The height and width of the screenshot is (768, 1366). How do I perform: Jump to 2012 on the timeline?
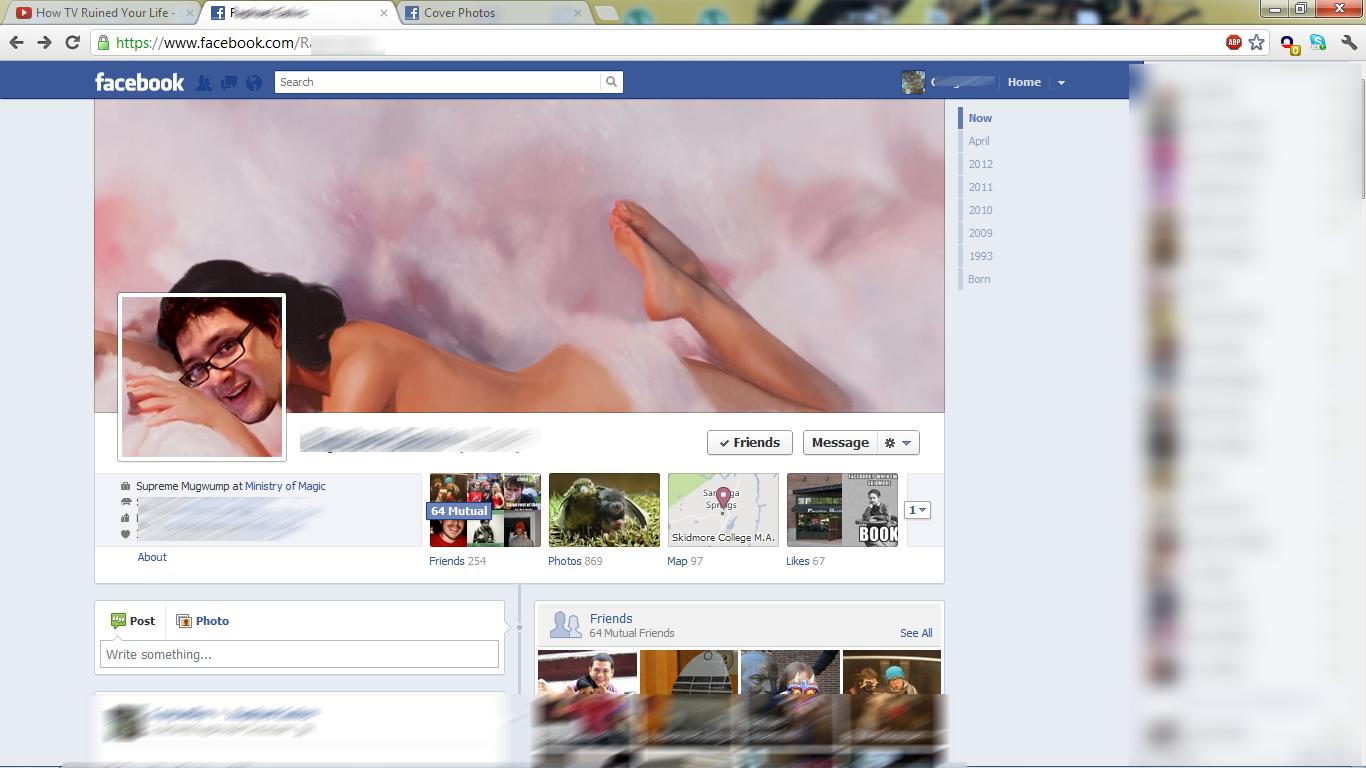pos(980,164)
